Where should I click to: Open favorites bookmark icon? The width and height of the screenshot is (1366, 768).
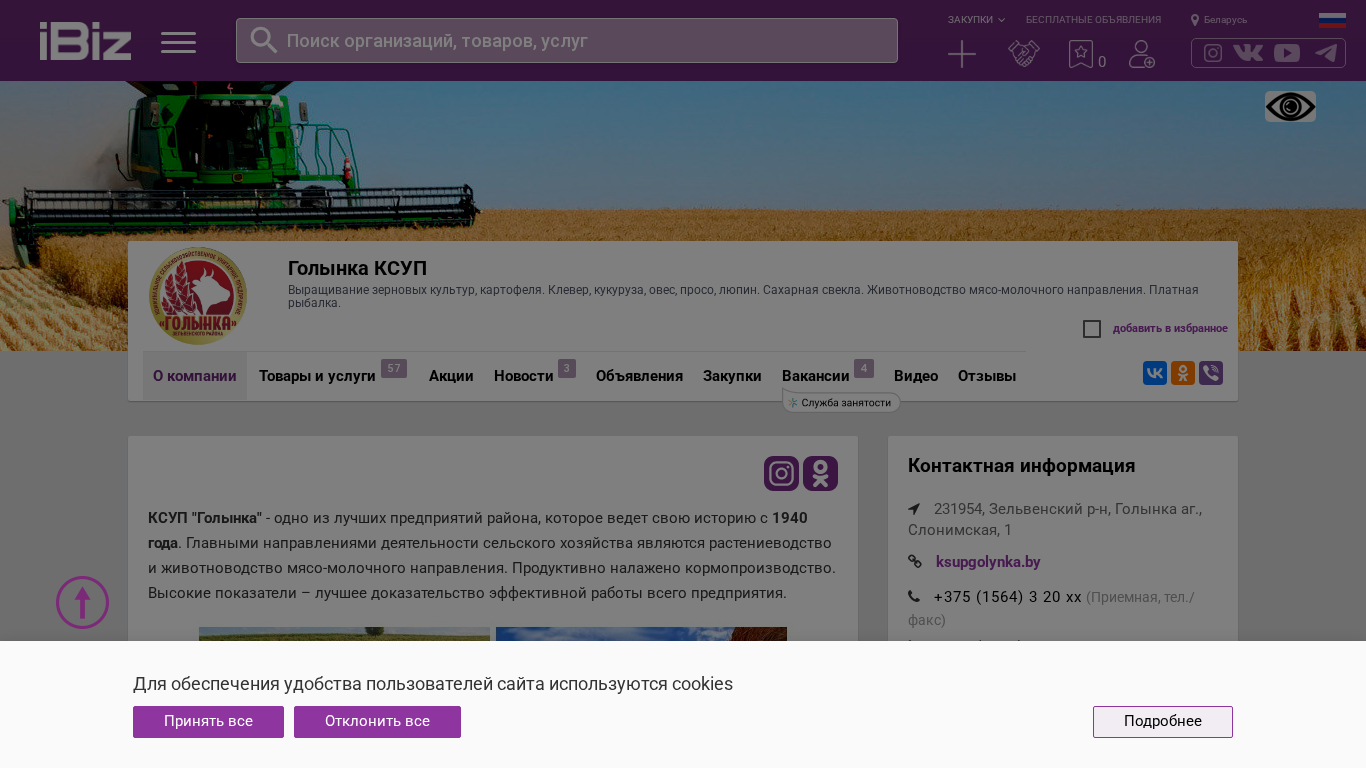tap(1081, 54)
